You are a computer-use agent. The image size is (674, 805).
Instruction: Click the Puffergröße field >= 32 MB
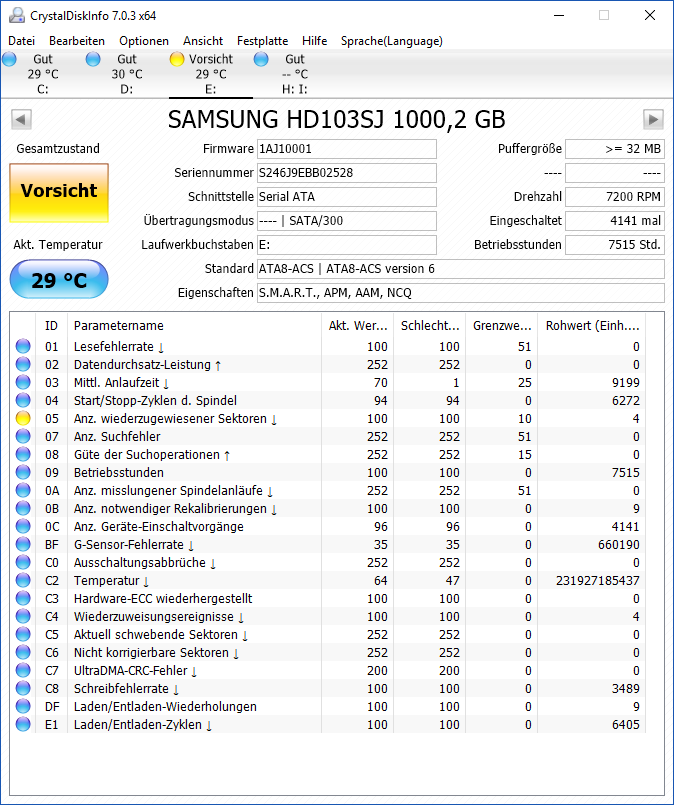pyautogui.click(x=615, y=149)
